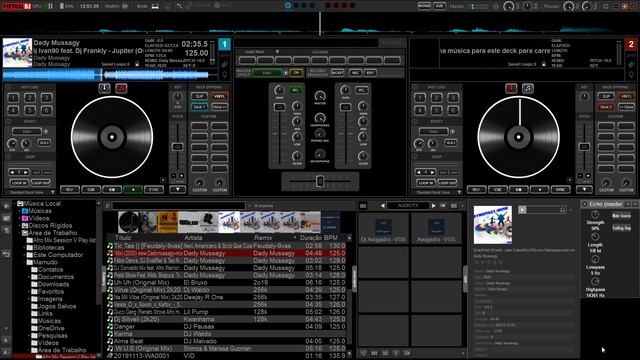
Task: Toggle the MONO button in the top bar
Action: pyautogui.click(x=424, y=6)
